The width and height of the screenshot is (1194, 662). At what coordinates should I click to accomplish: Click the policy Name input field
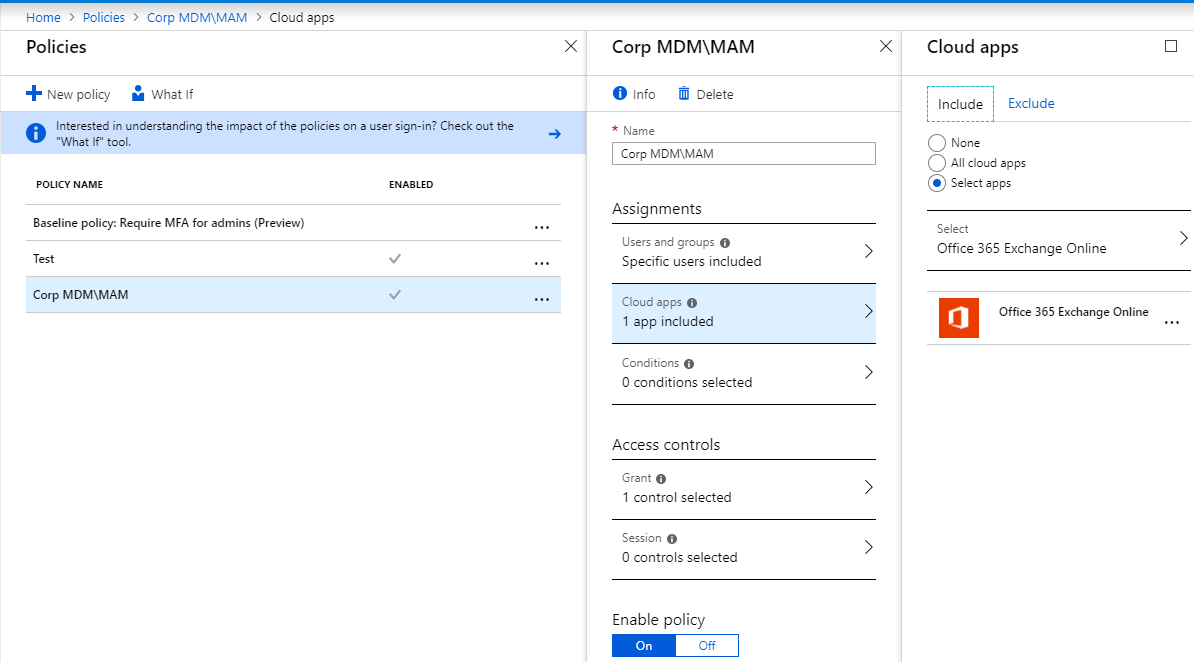point(743,154)
